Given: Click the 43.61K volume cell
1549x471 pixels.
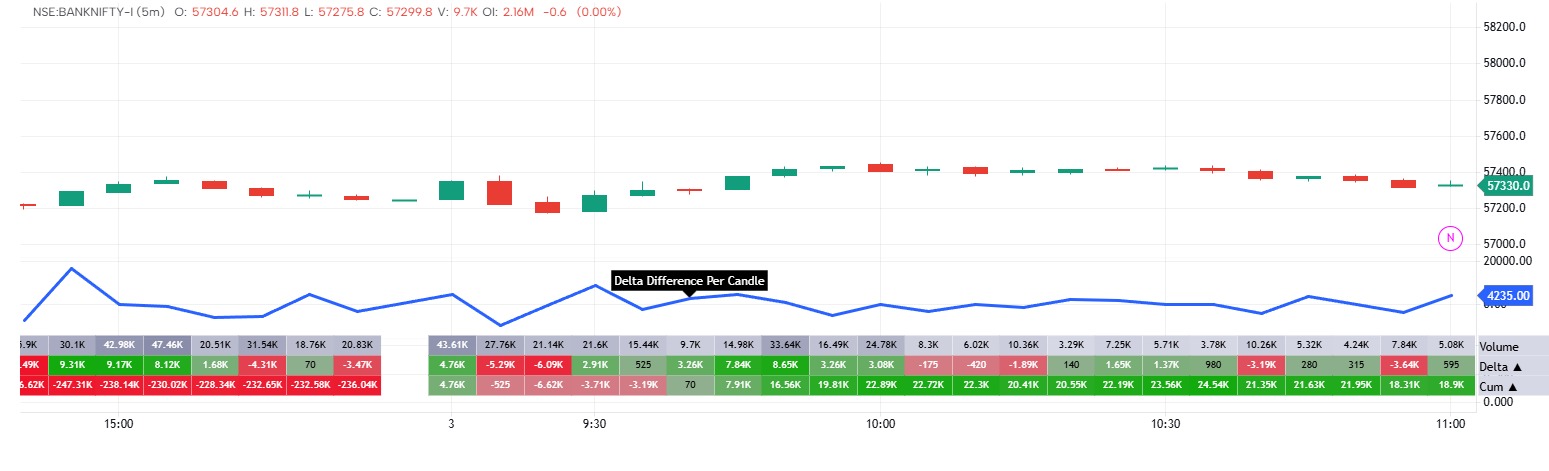Looking at the screenshot, I should 452,345.
